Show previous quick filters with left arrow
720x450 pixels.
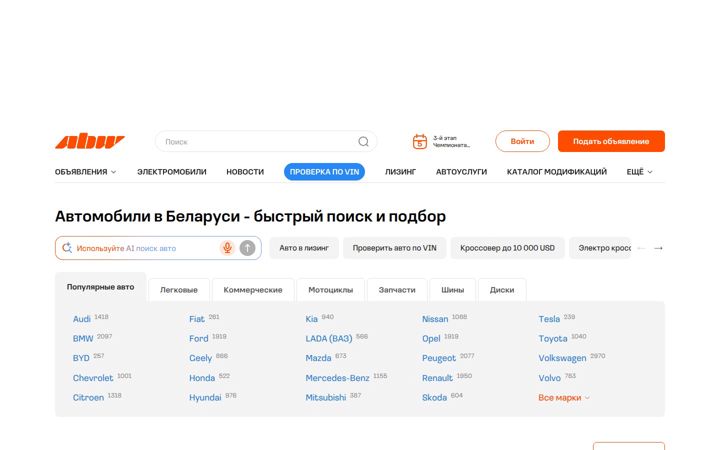pos(641,248)
